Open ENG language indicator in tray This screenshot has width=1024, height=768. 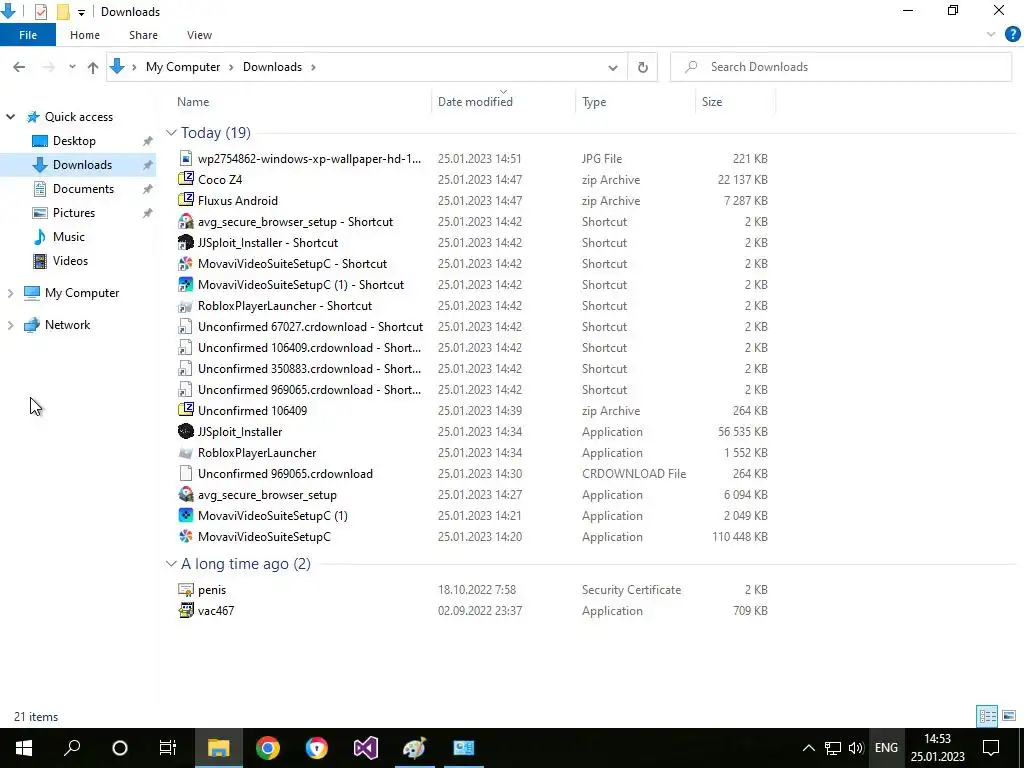click(886, 748)
